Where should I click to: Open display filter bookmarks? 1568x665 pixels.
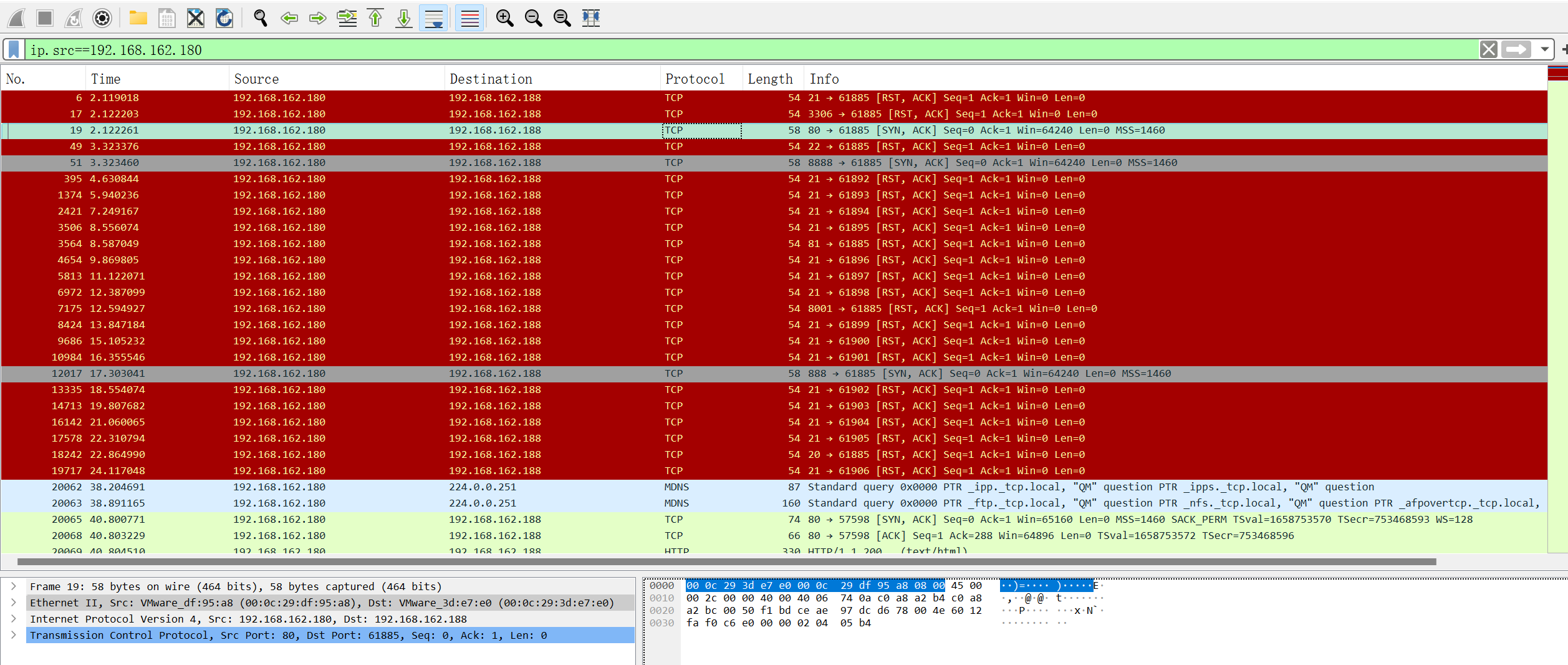pyautogui.click(x=14, y=49)
